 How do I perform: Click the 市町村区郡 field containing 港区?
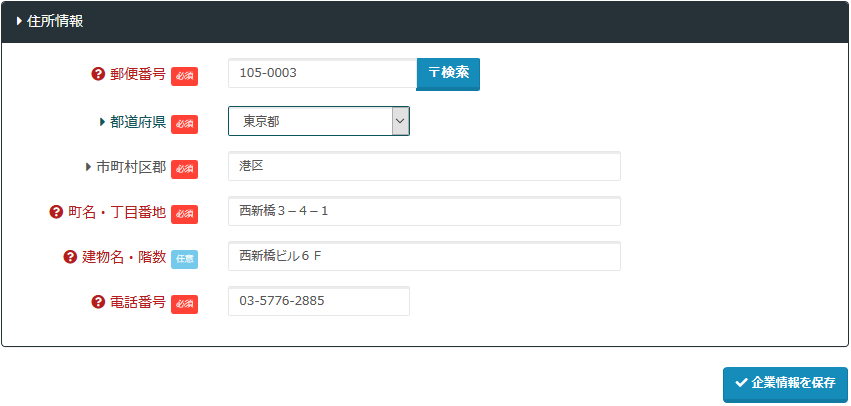424,166
